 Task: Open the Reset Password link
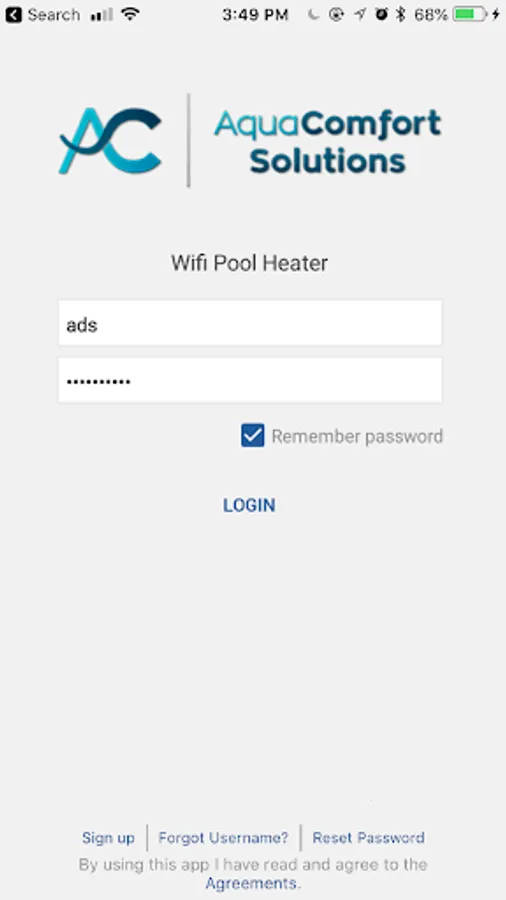coord(368,837)
